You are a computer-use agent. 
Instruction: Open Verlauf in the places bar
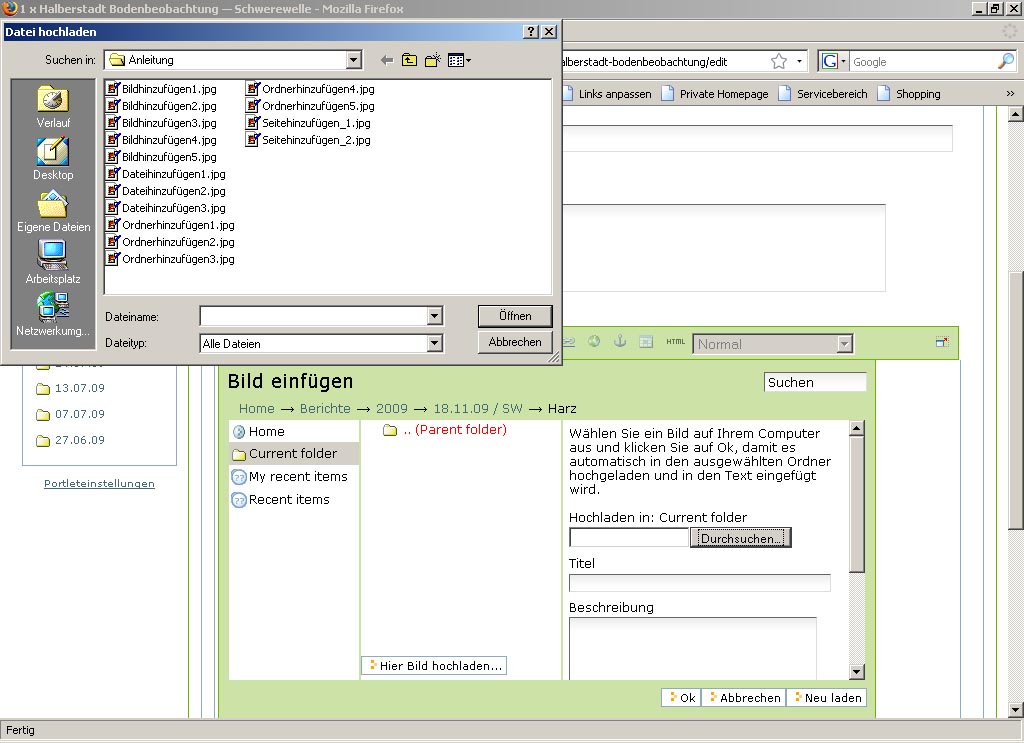pyautogui.click(x=53, y=107)
